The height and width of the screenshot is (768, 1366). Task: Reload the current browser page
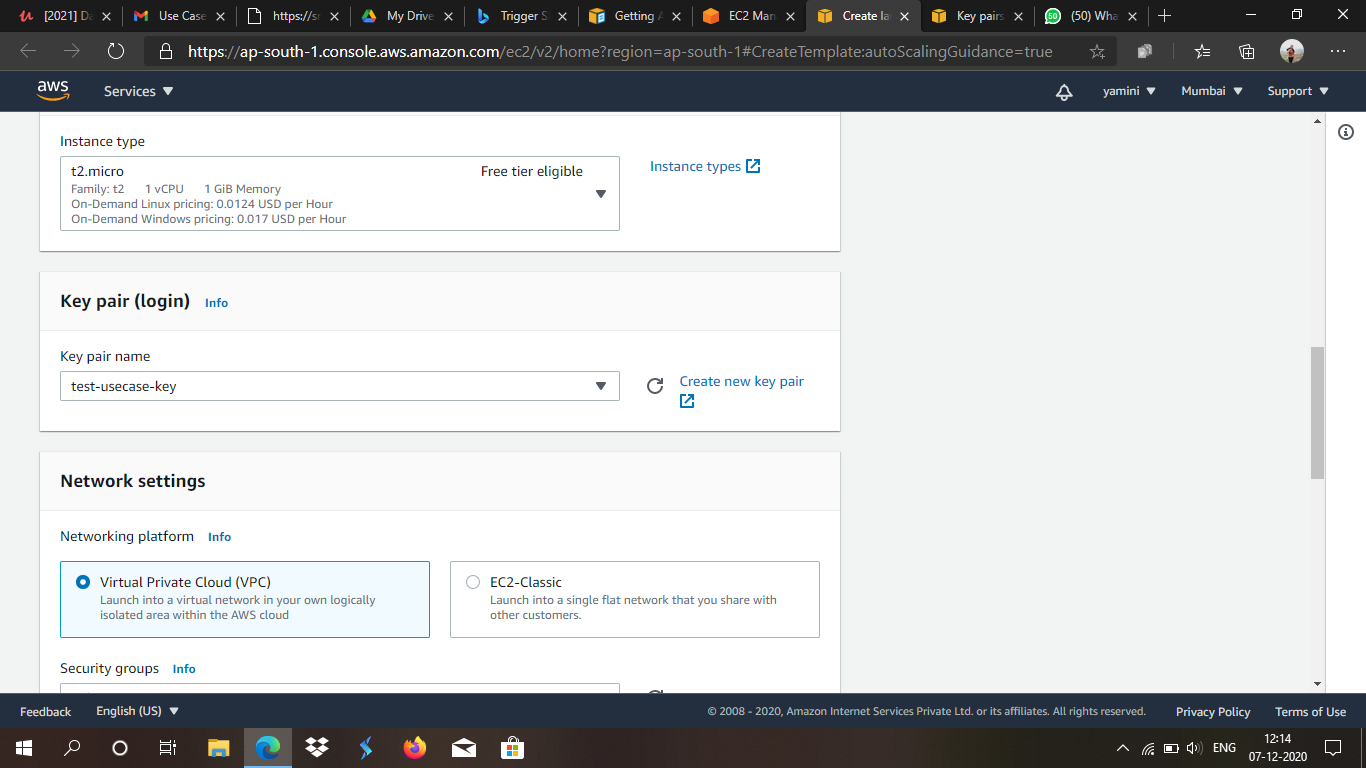[116, 51]
